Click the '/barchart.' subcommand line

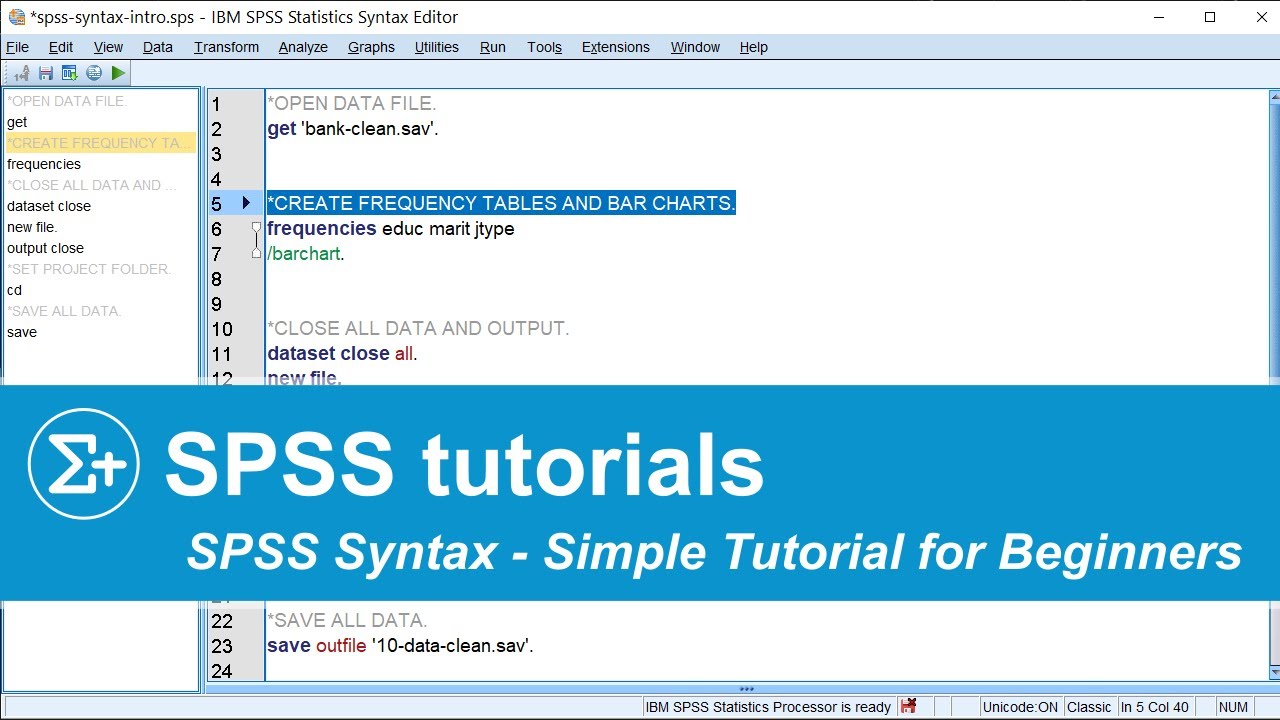click(306, 253)
